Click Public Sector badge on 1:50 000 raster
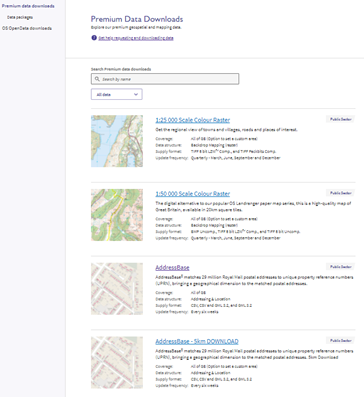Viewport: 364px width, 397px height. coord(341,193)
